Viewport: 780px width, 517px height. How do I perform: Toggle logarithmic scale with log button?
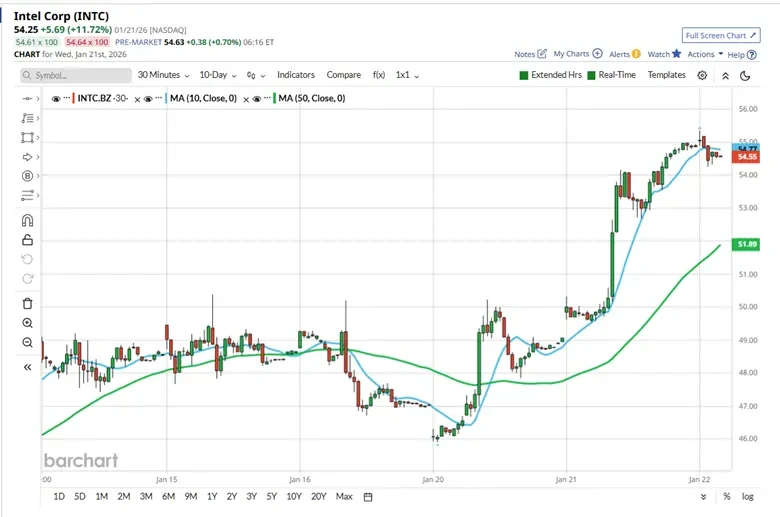[x=747, y=497]
